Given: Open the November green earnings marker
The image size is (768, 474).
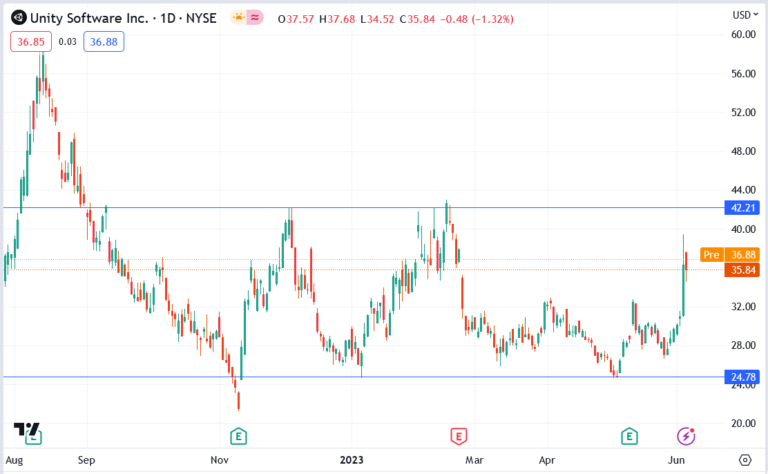Looking at the screenshot, I should pyautogui.click(x=238, y=435).
